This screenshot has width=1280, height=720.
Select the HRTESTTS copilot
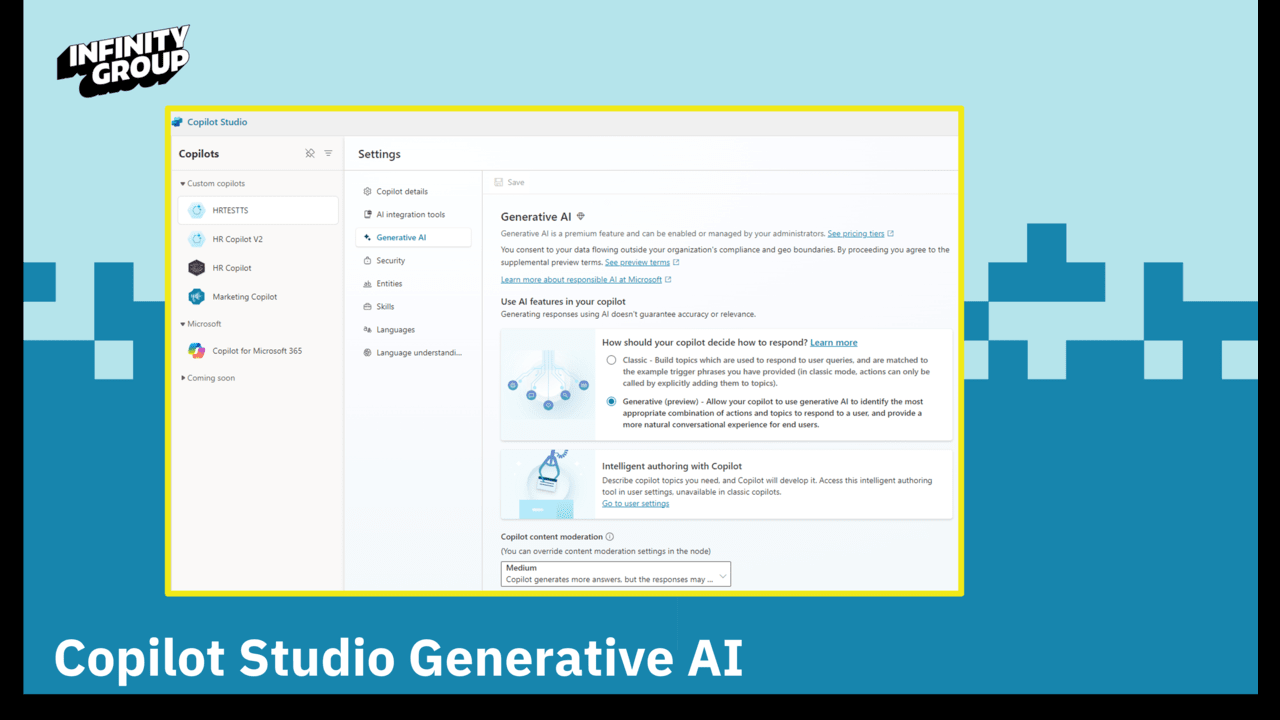coord(258,211)
